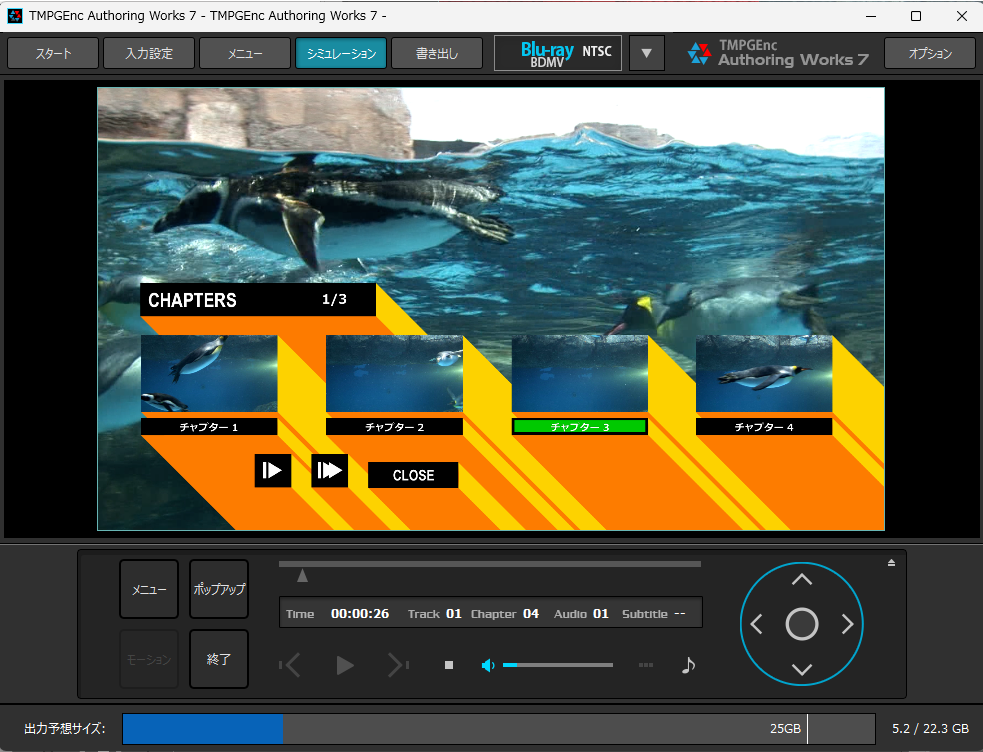Click the オプション button
This screenshot has width=983, height=752.
tap(929, 54)
